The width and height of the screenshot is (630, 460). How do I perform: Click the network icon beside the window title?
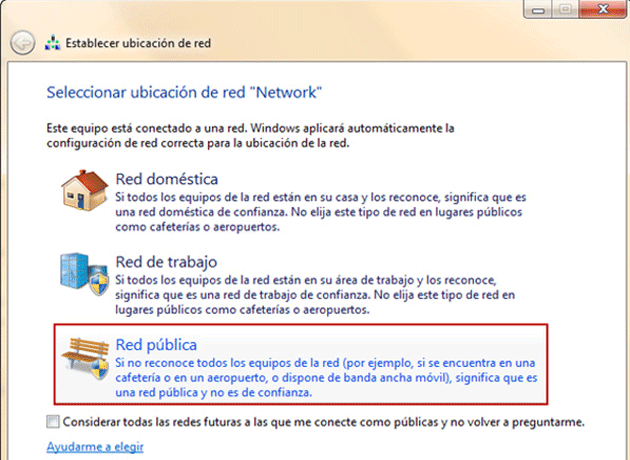tap(52, 45)
